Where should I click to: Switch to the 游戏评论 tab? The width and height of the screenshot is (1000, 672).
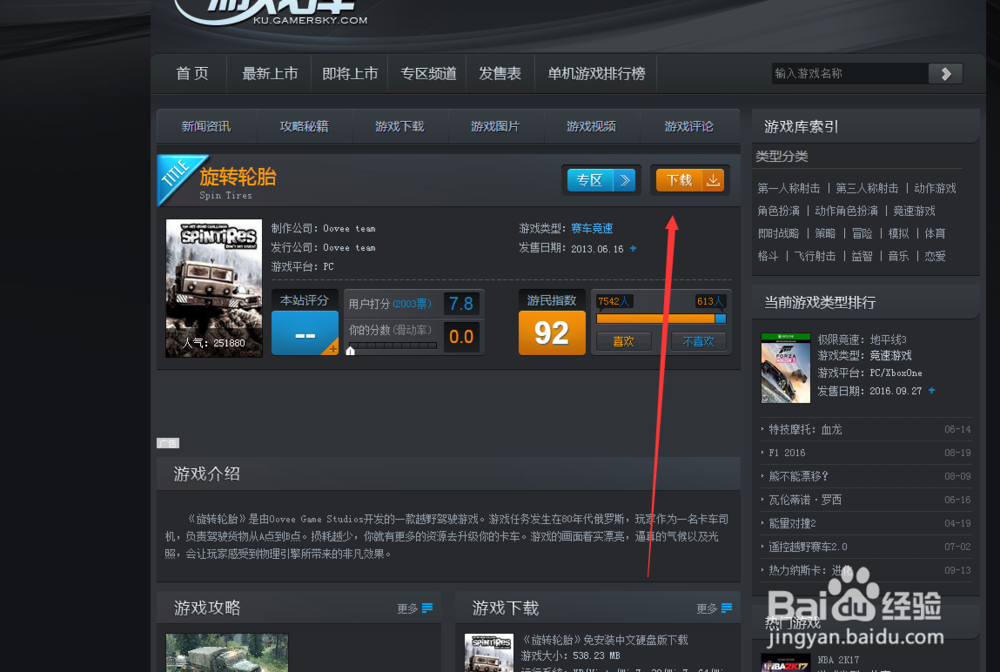689,126
